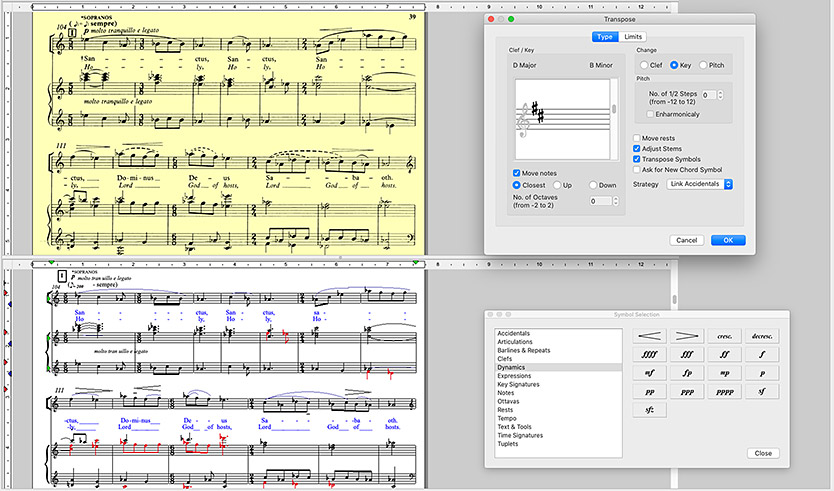Uncheck Transpose Symbols checkbox
This screenshot has height=491, width=834.
point(637,159)
